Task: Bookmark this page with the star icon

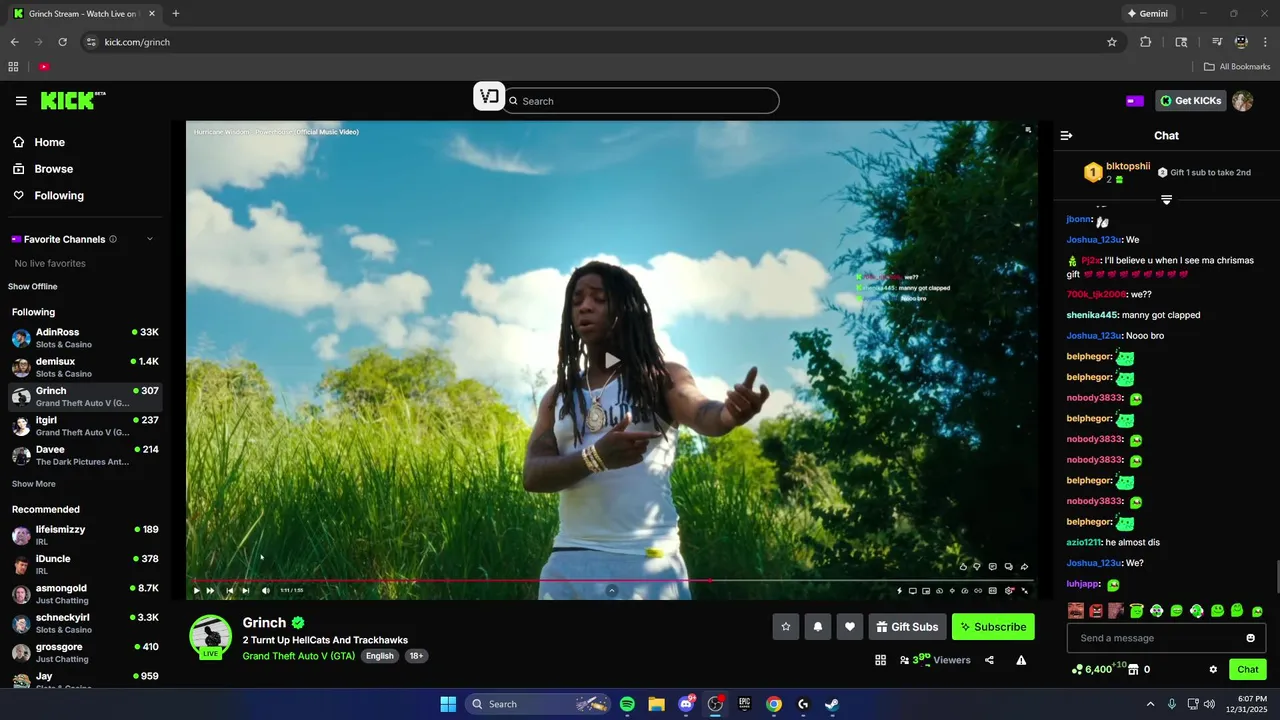Action: click(1112, 42)
